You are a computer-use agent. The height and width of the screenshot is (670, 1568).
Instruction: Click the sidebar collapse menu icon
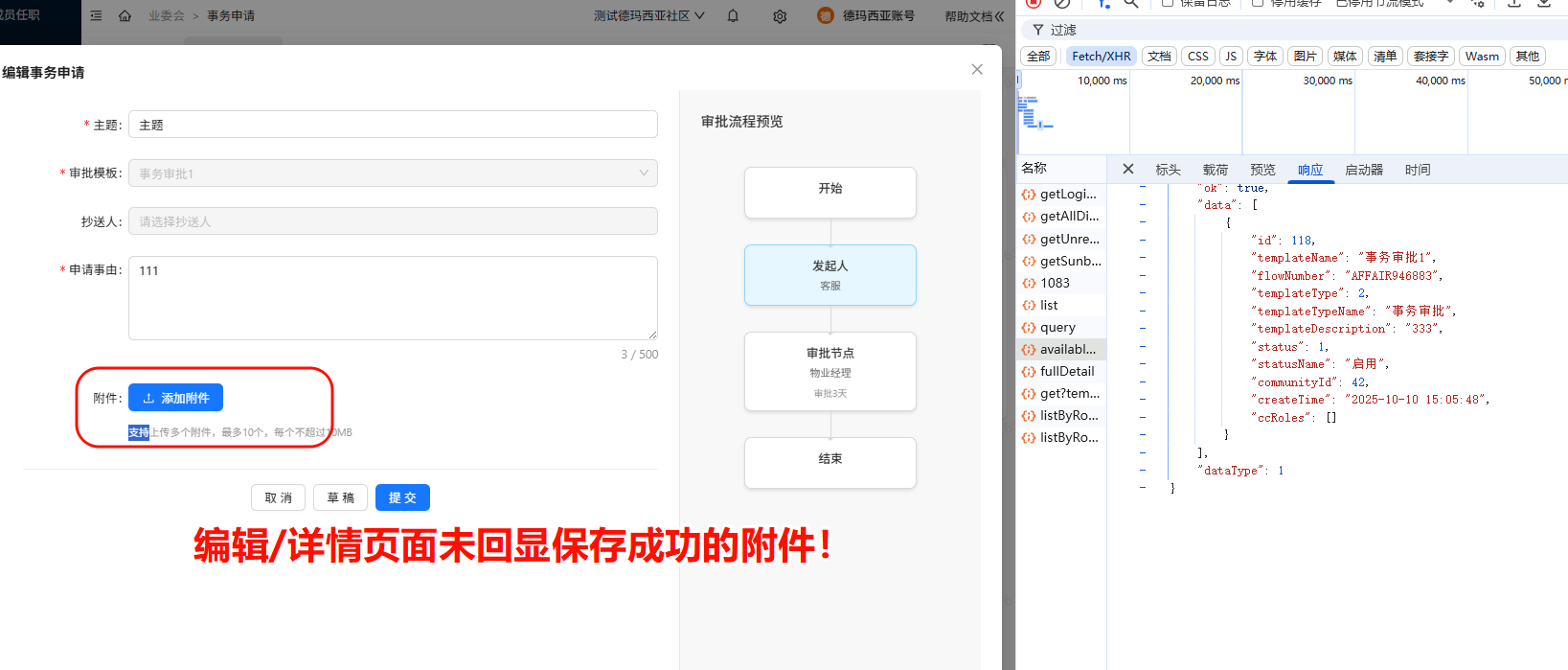(96, 16)
